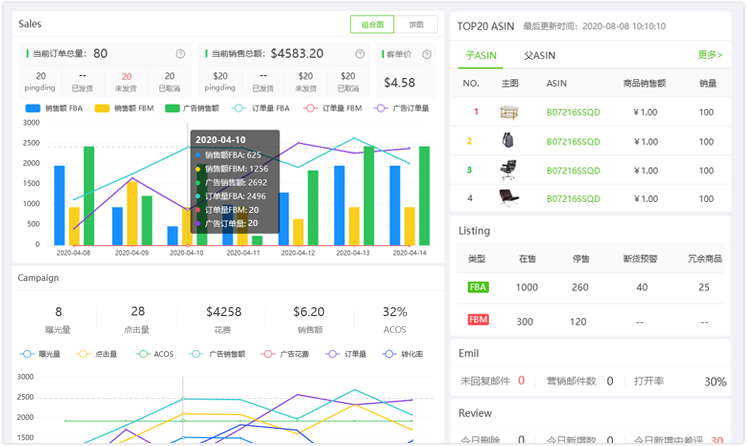Click the 2020-04-12 x-axis date label
This screenshot has height=446, width=747.
[x=298, y=253]
